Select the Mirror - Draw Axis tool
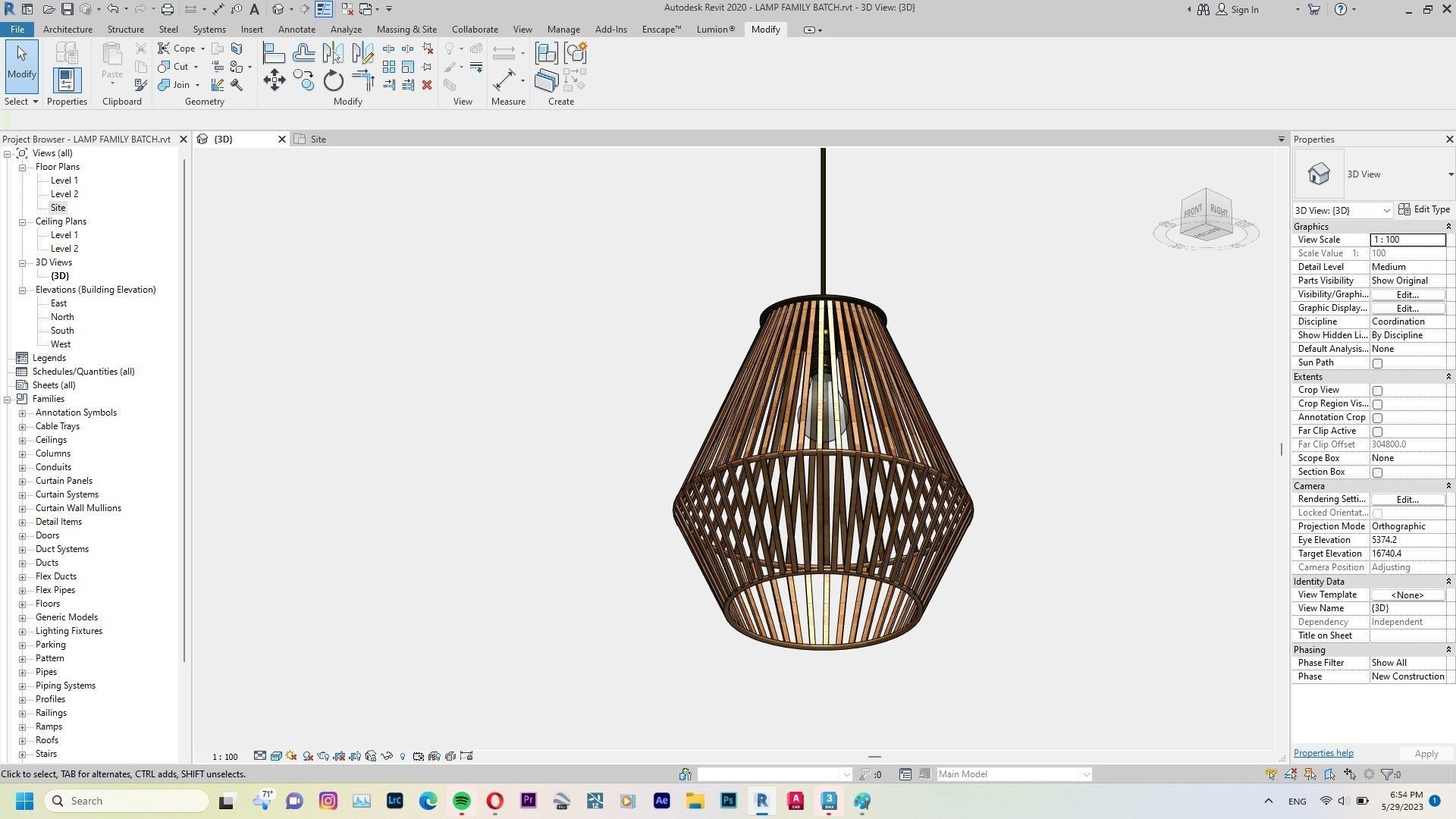This screenshot has height=819, width=1456. (x=362, y=53)
